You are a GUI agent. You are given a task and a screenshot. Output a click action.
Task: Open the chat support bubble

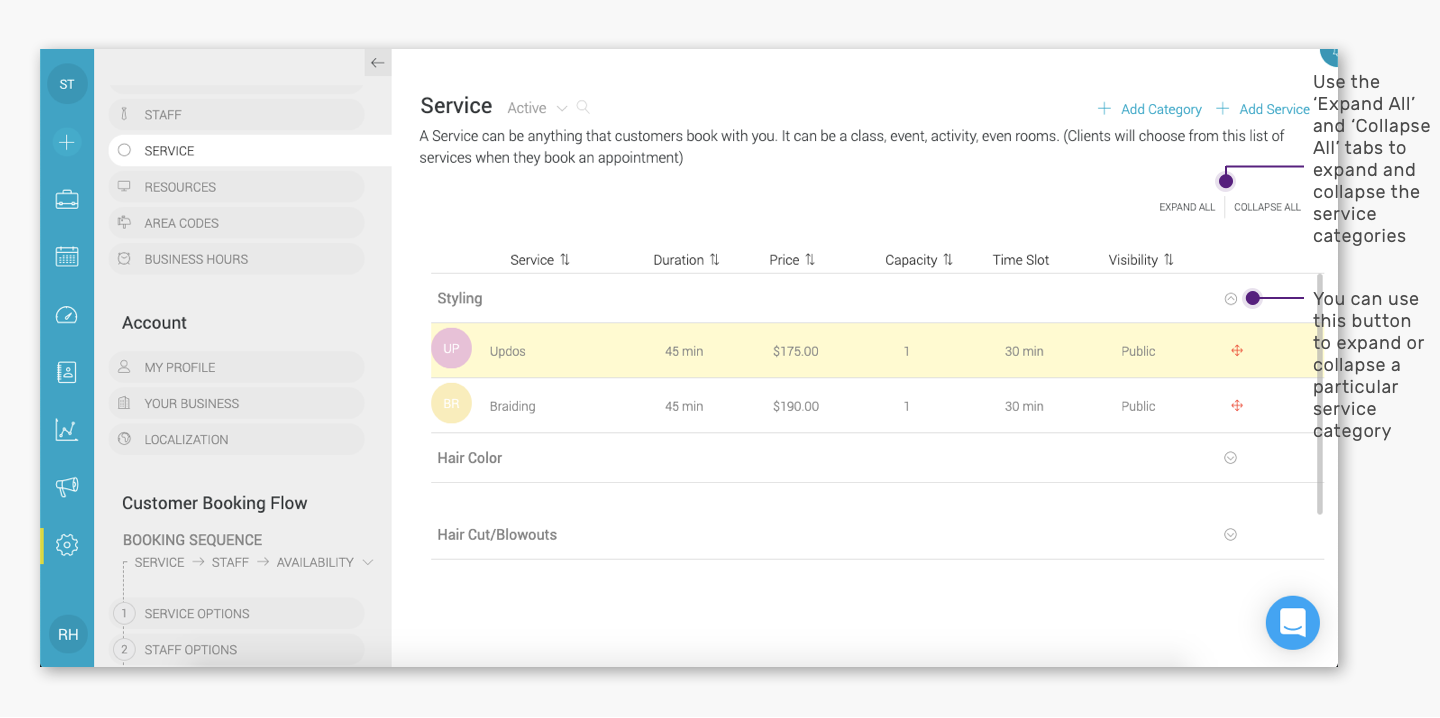click(1293, 622)
